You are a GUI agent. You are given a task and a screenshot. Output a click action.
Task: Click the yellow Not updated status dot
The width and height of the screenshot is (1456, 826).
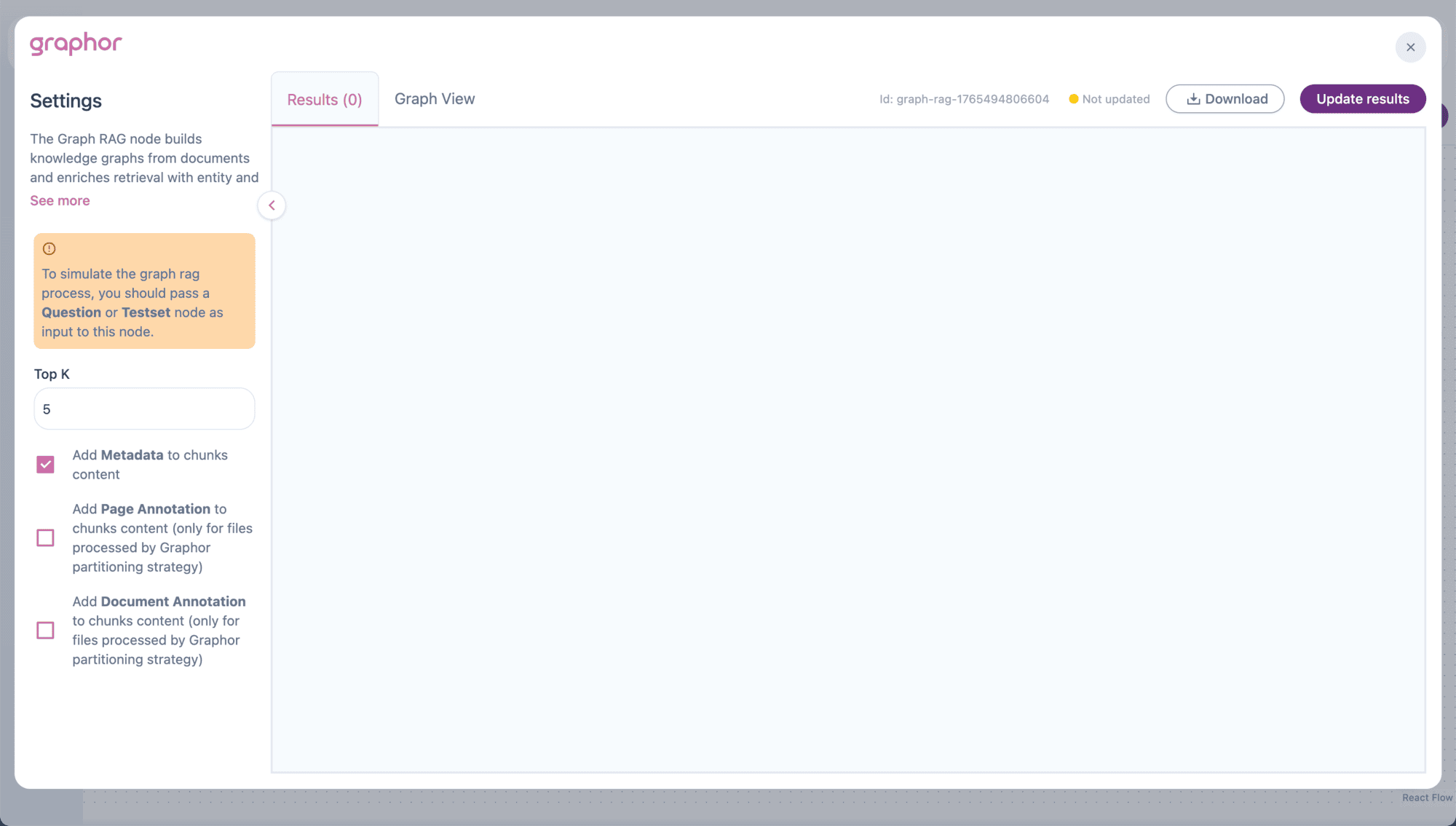(1073, 99)
